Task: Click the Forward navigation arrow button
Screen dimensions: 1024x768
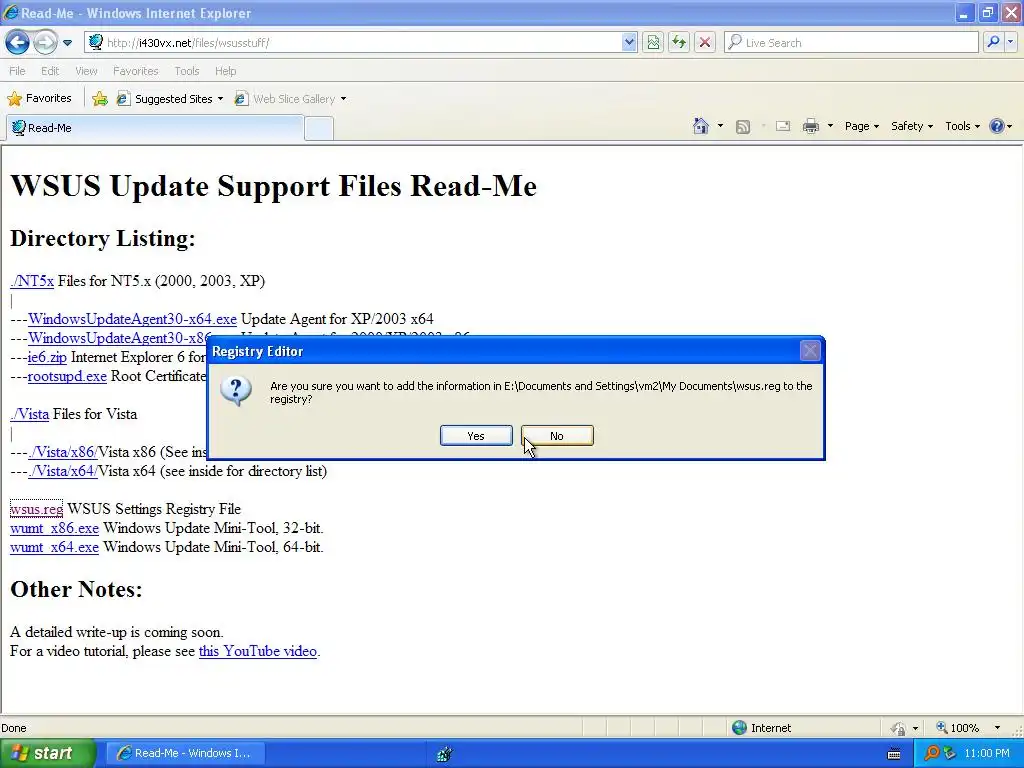Action: pos(45,42)
